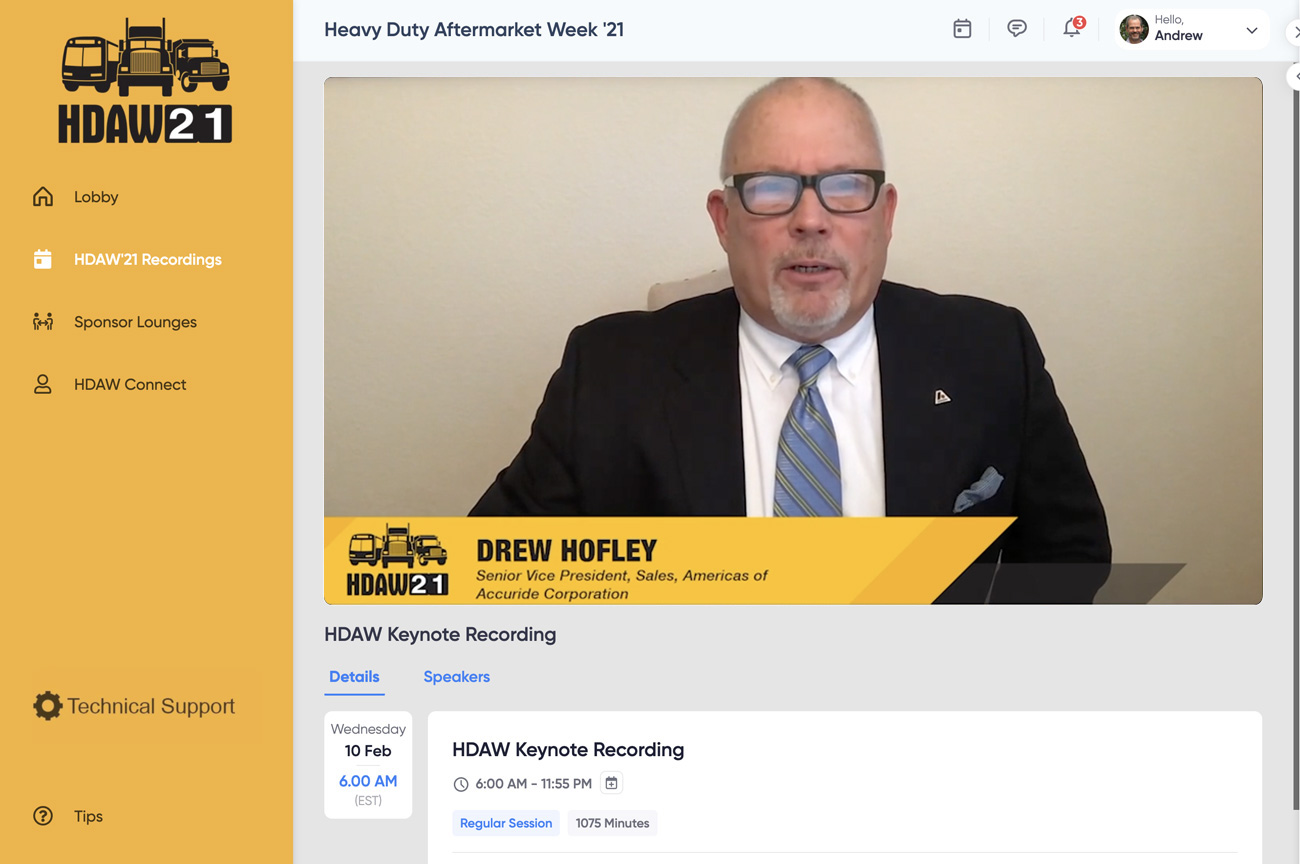Click the HDAW Connect person icon
Screen dimensions: 1300x864
[43, 384]
